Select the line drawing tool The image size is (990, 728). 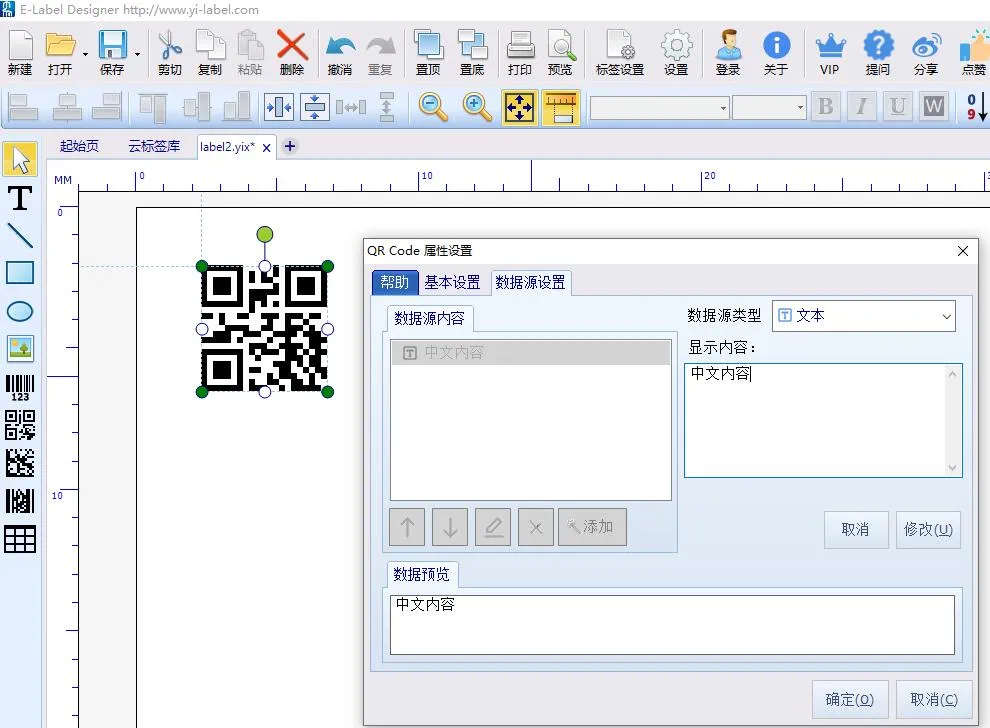pos(20,236)
